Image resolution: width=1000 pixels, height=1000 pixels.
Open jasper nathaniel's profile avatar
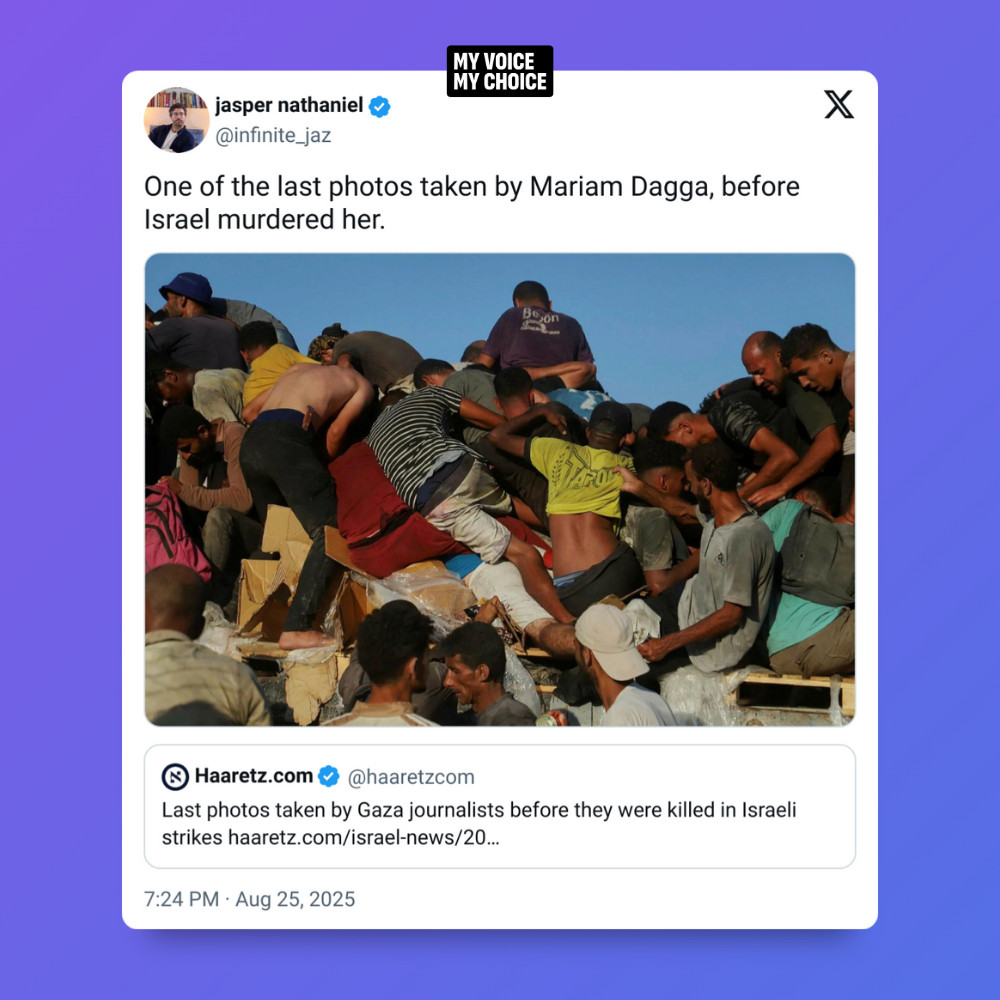(177, 120)
